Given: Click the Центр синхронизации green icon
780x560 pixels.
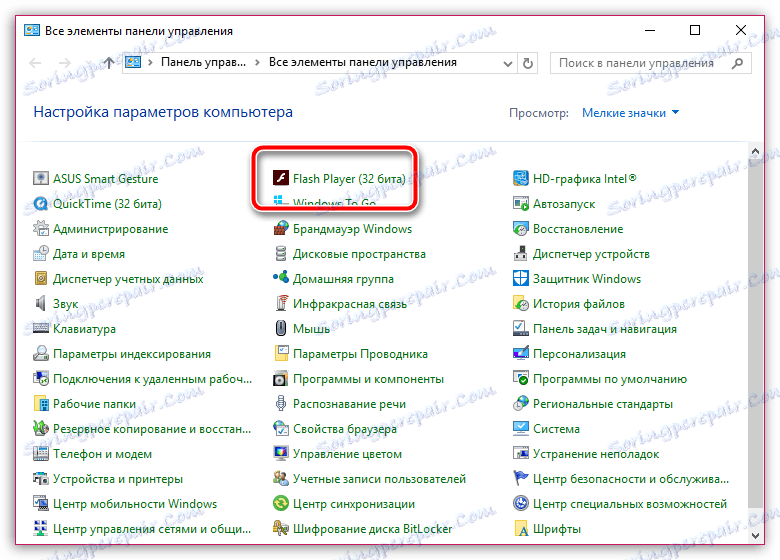Looking at the screenshot, I should (281, 503).
